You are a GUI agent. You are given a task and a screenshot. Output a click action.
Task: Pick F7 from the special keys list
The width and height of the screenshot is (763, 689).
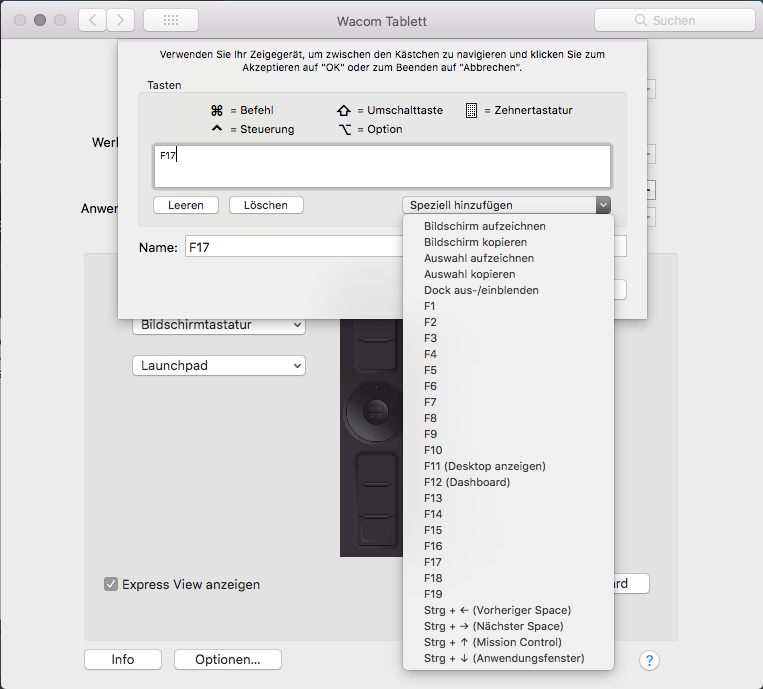click(509, 402)
